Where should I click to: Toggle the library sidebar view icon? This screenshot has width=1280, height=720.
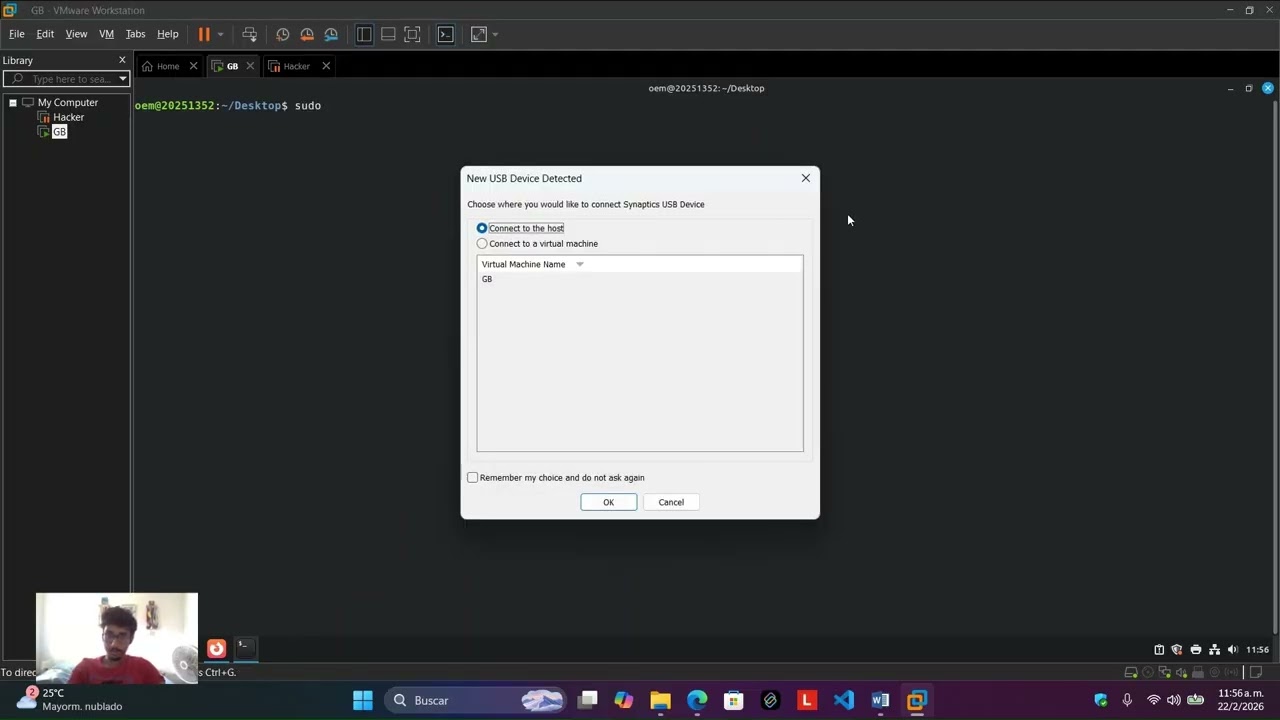[x=364, y=34]
